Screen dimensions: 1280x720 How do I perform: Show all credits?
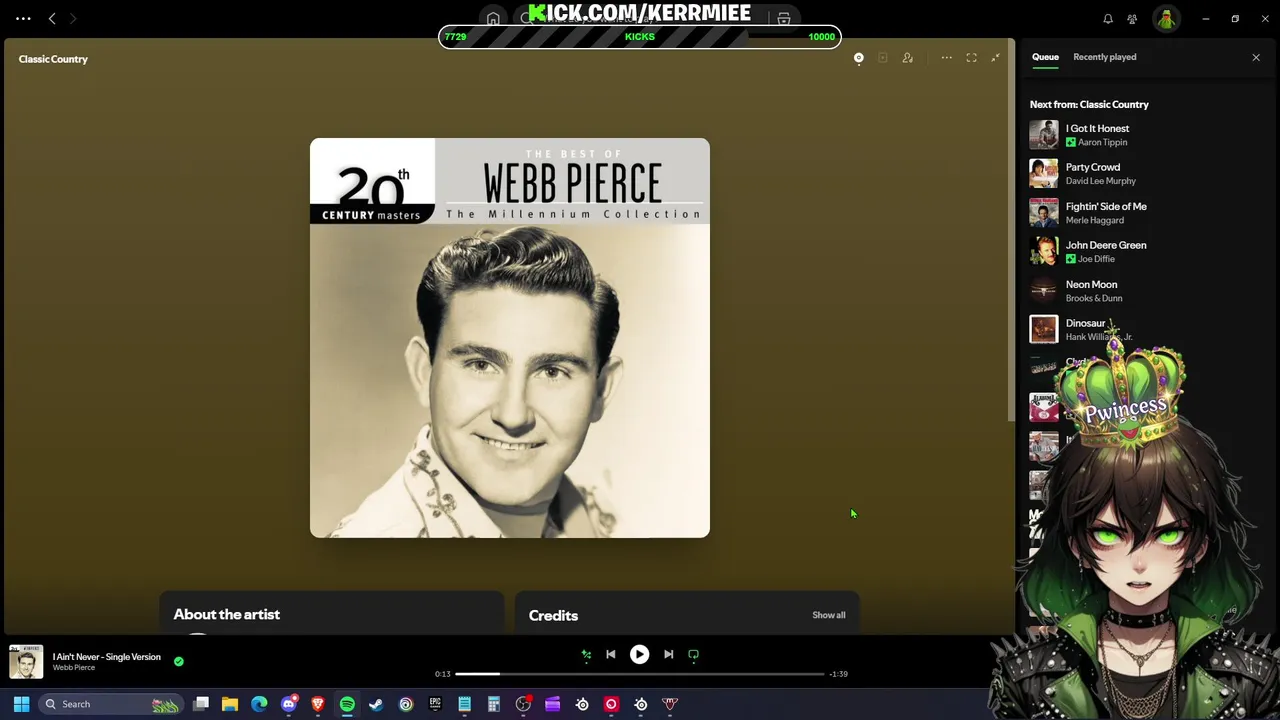[x=828, y=615]
